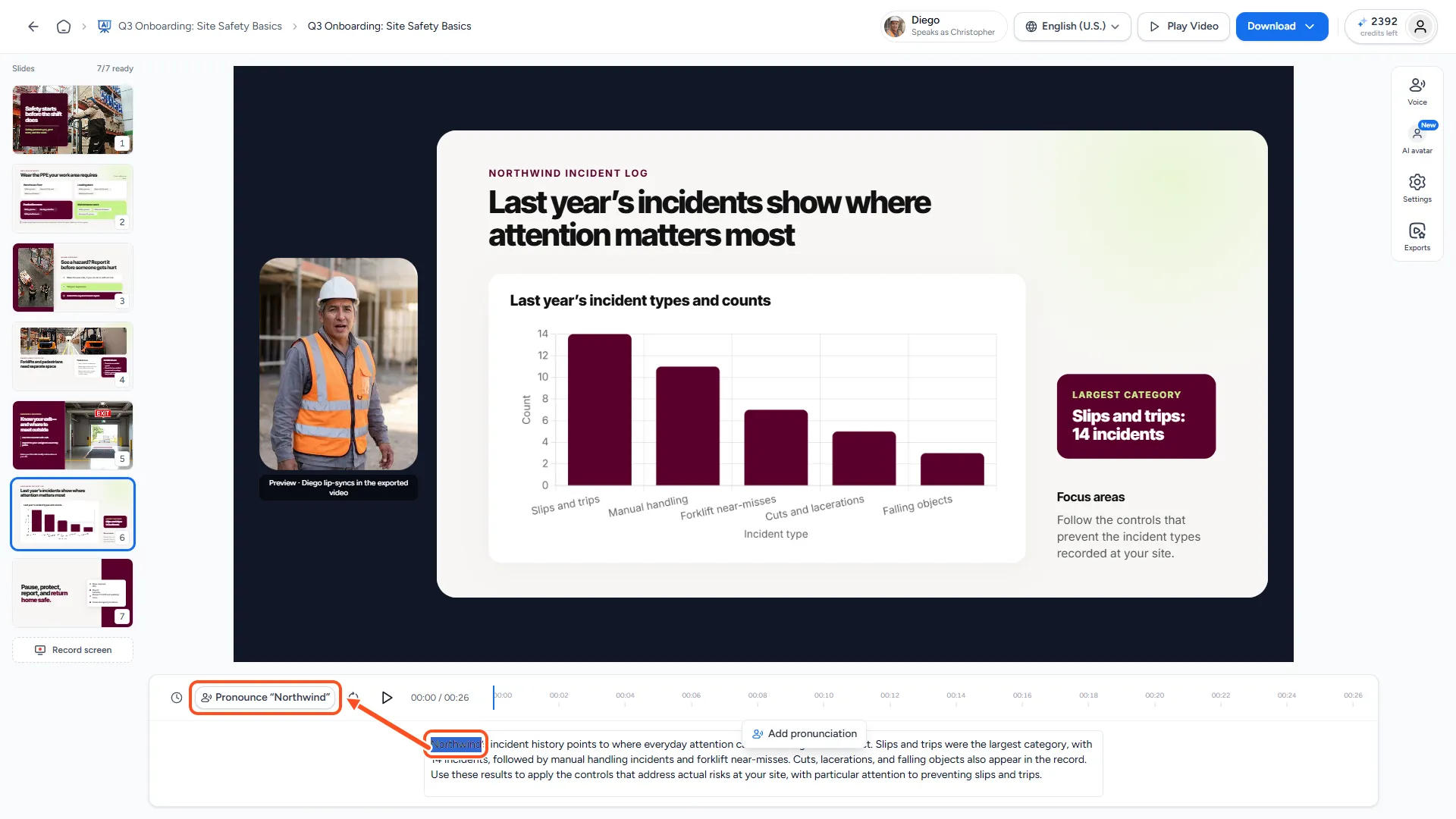Open the Exports panel
Image resolution: width=1456 pixels, height=819 pixels.
pos(1417,237)
